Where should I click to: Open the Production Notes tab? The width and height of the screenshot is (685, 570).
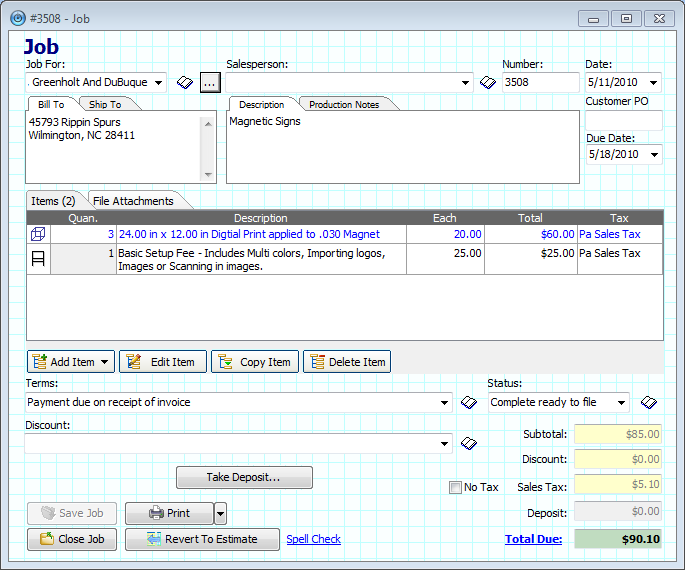click(x=343, y=104)
